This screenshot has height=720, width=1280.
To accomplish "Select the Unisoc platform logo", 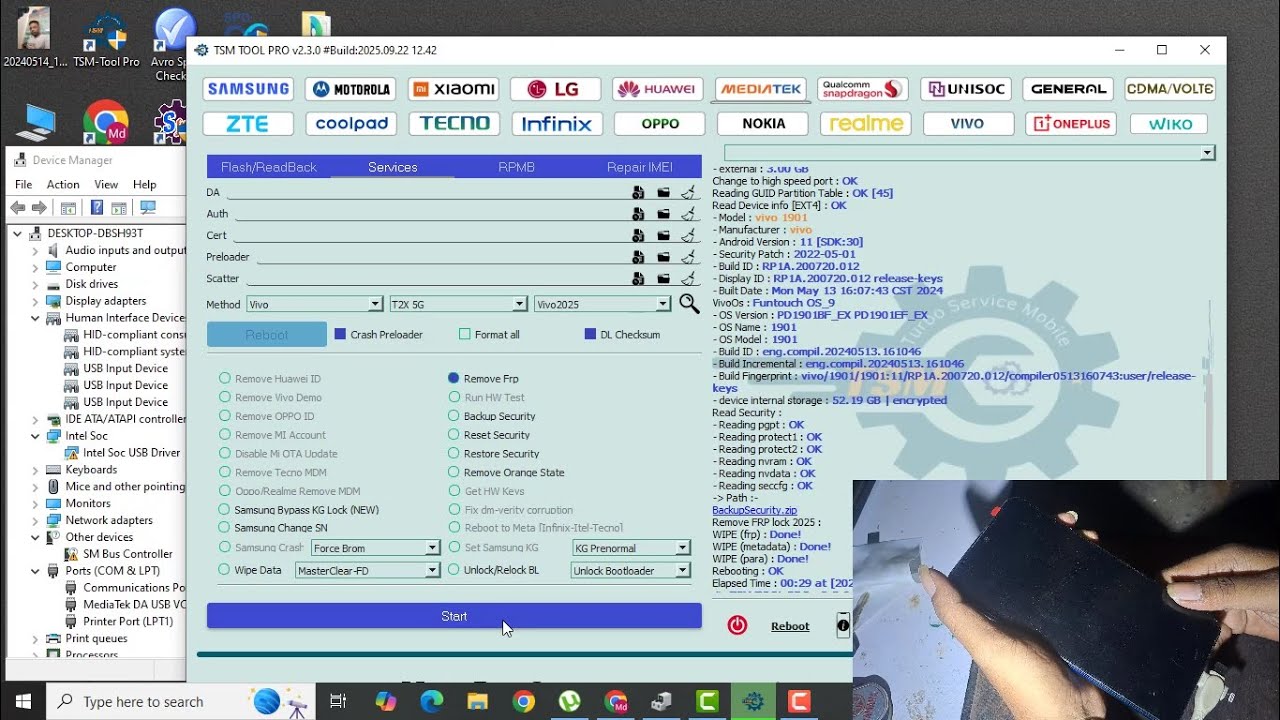I will tap(966, 89).
